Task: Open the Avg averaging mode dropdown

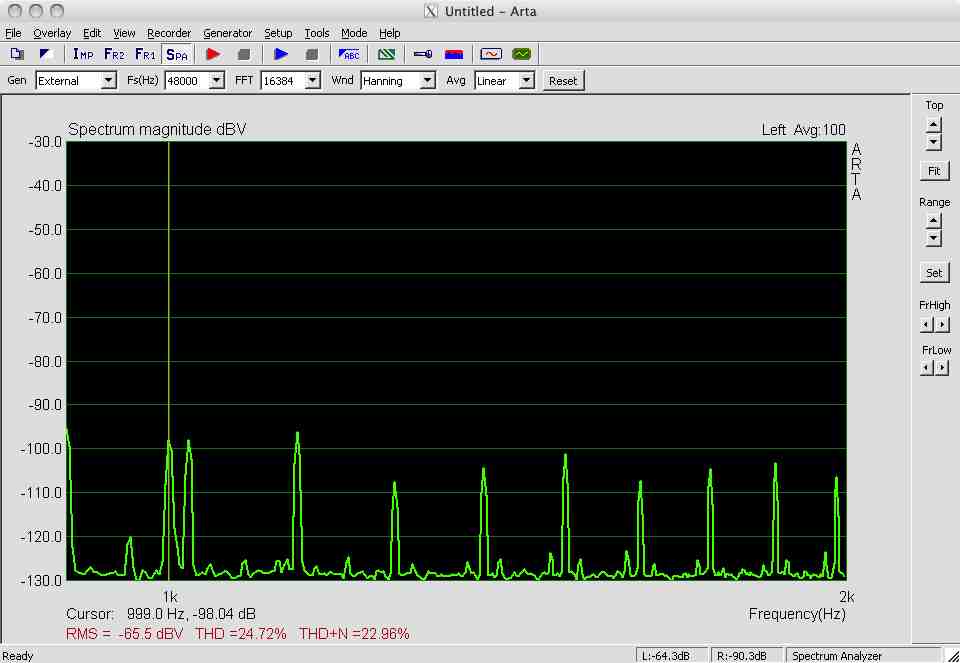Action: pyautogui.click(x=527, y=80)
